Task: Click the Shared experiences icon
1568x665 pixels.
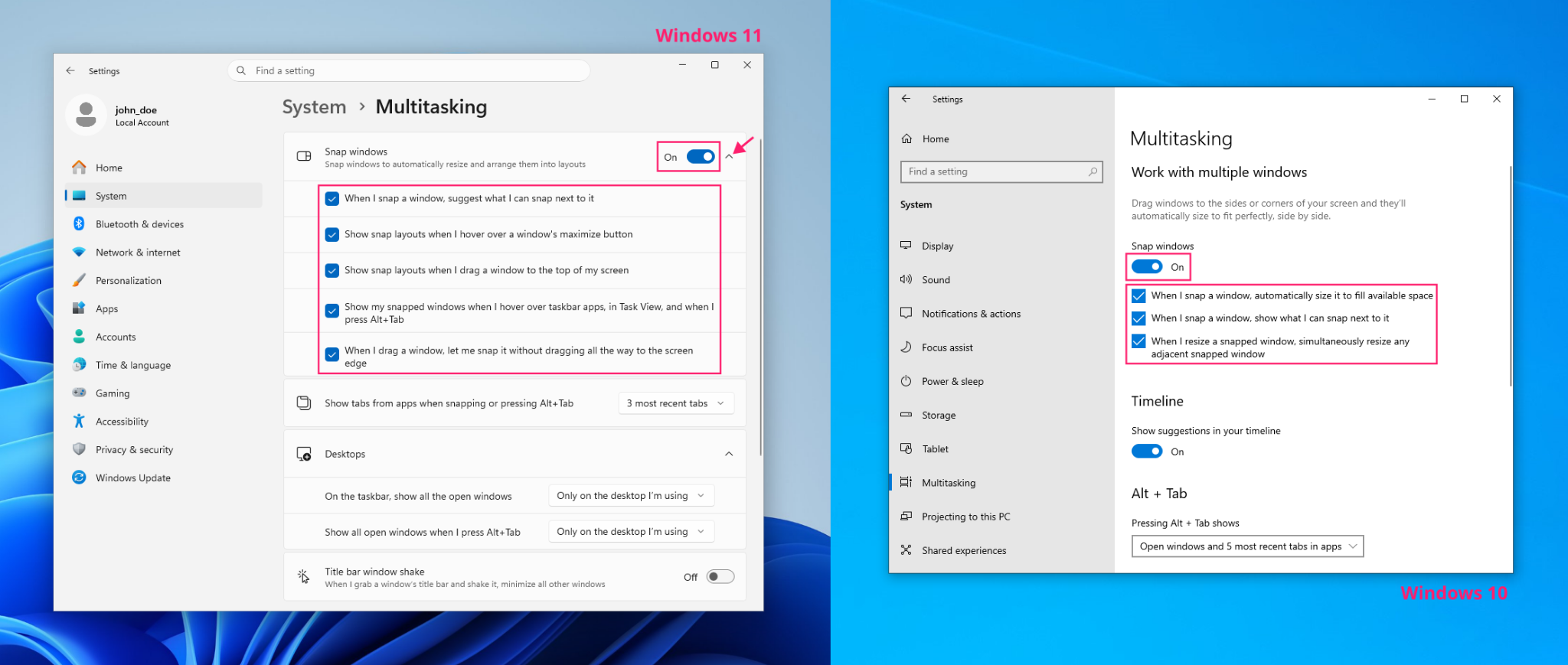Action: coord(906,550)
